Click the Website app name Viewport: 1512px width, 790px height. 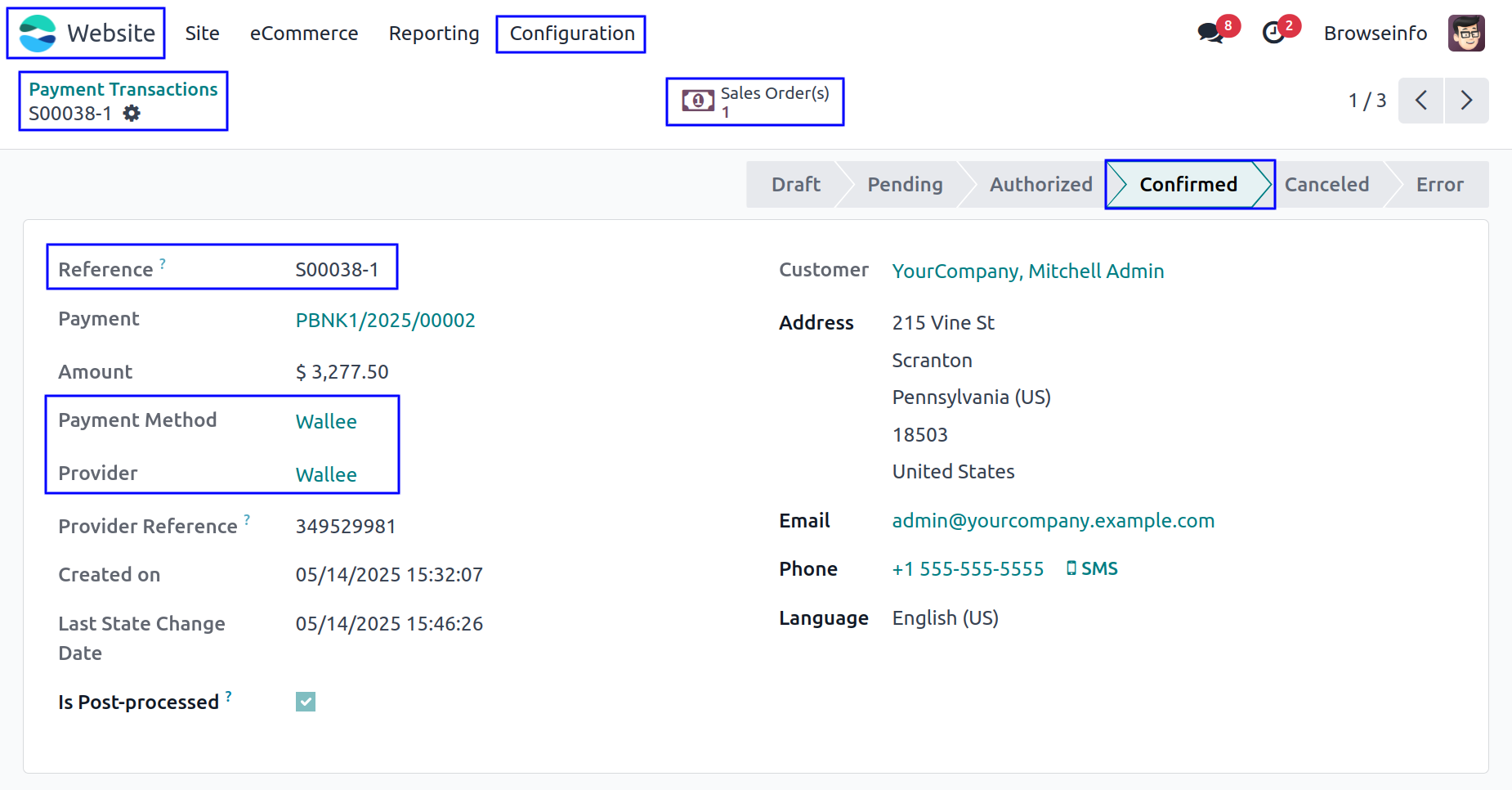(x=111, y=34)
